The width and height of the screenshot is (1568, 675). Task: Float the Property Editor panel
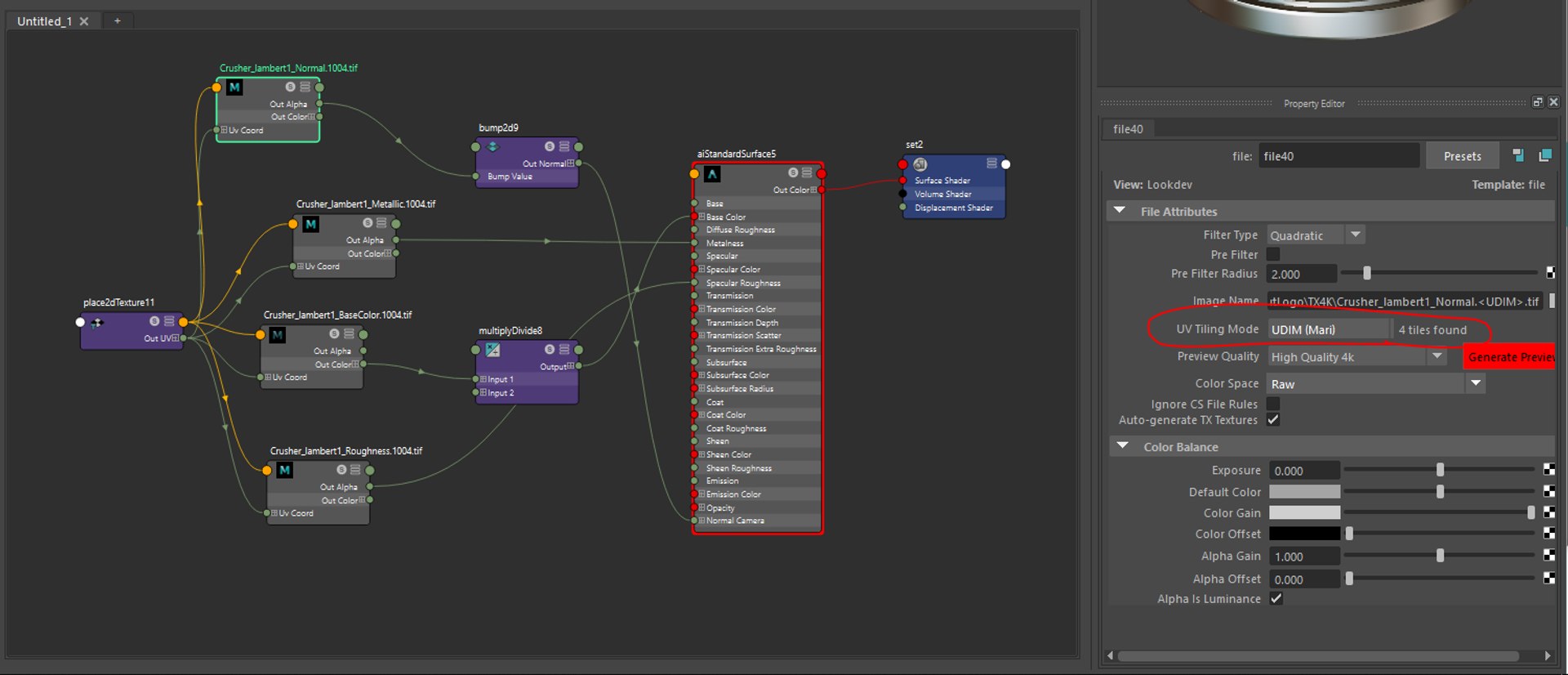pyautogui.click(x=1538, y=102)
